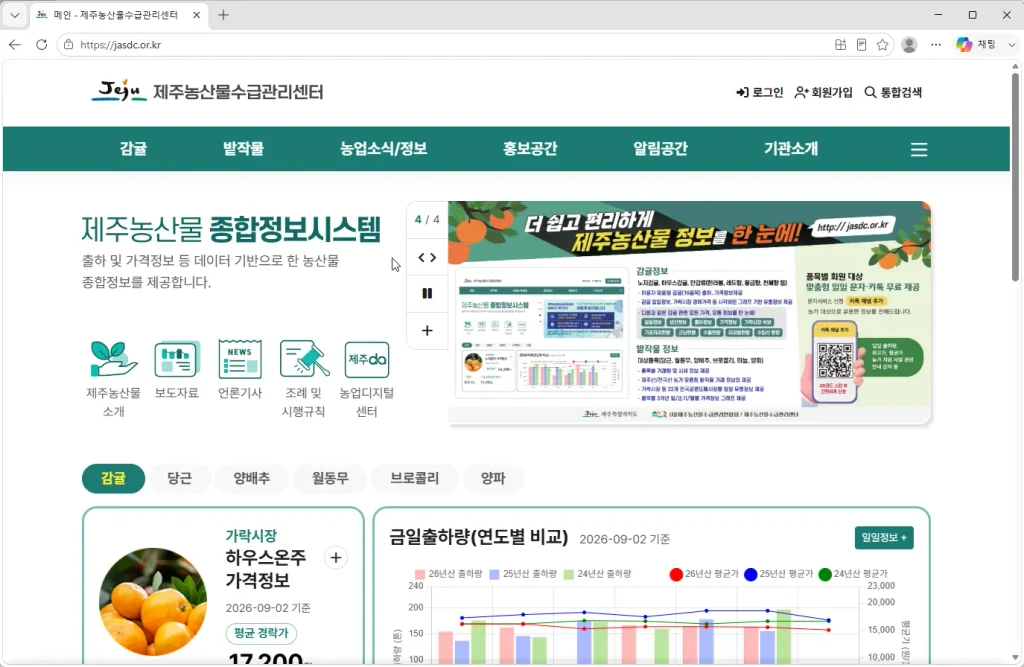Open browser toolbar dropdown near 채팅
This screenshot has width=1024, height=667.
point(1012,44)
